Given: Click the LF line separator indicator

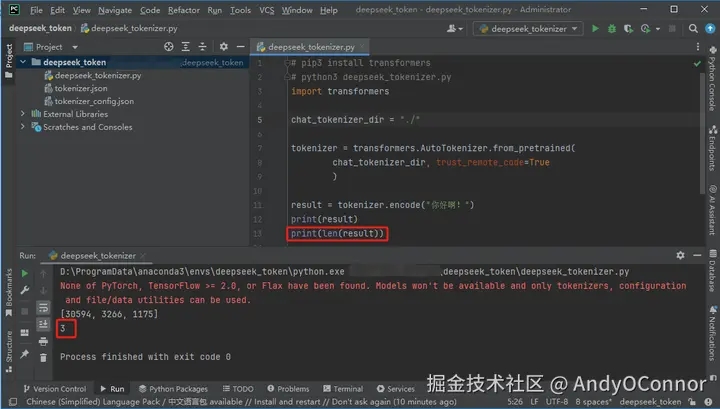Looking at the screenshot, I should (534, 402).
